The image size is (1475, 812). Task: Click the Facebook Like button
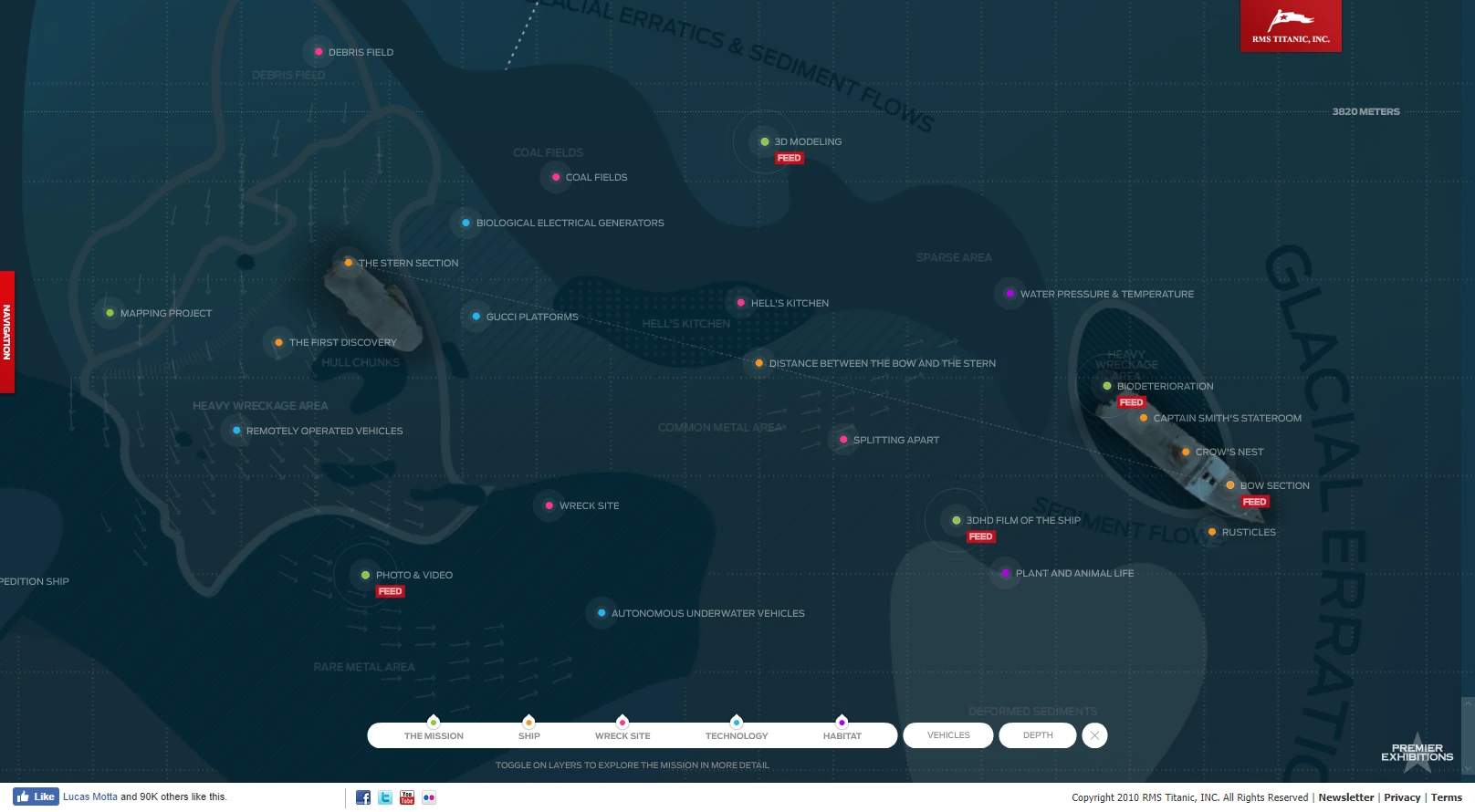coord(37,796)
